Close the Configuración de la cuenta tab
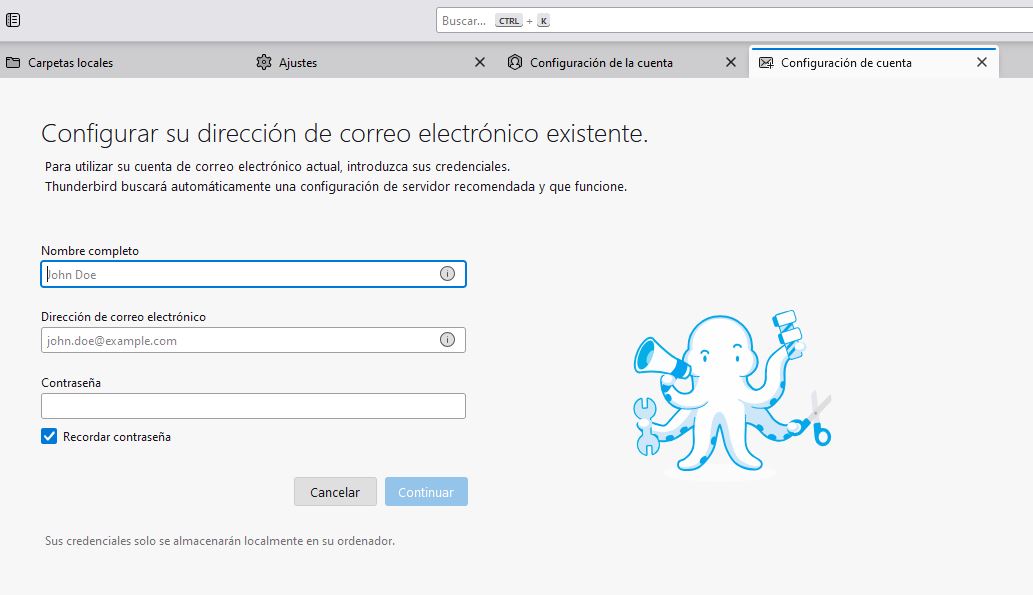Viewport: 1033px width, 595px height. [731, 62]
